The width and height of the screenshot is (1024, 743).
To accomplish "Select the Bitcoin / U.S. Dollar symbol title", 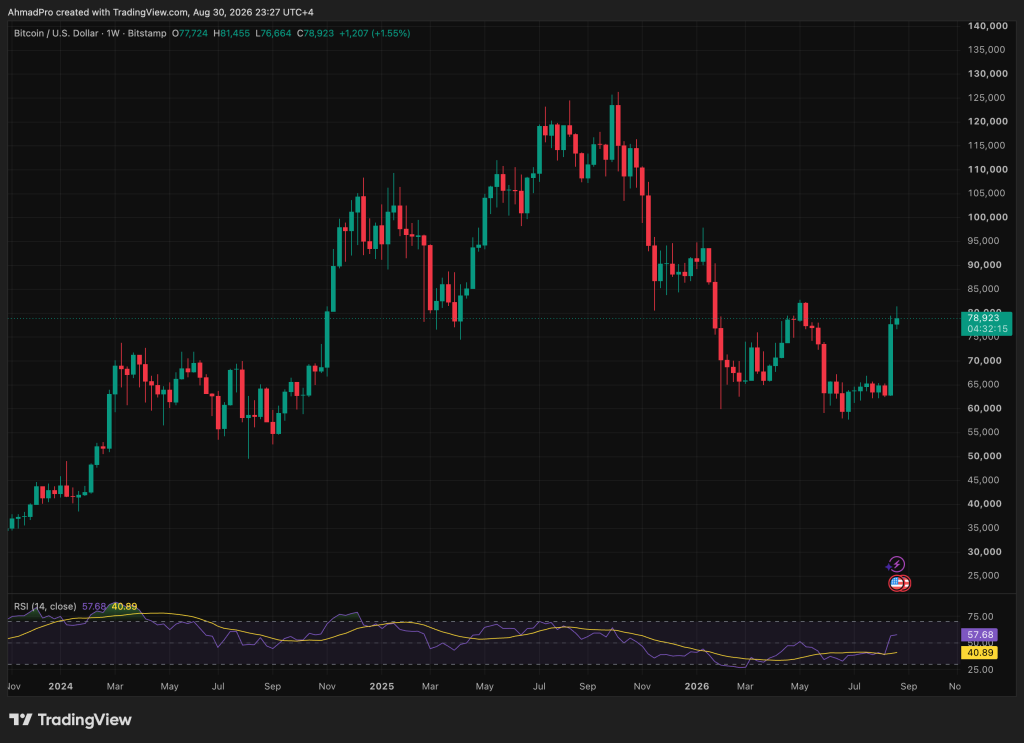I will point(56,33).
